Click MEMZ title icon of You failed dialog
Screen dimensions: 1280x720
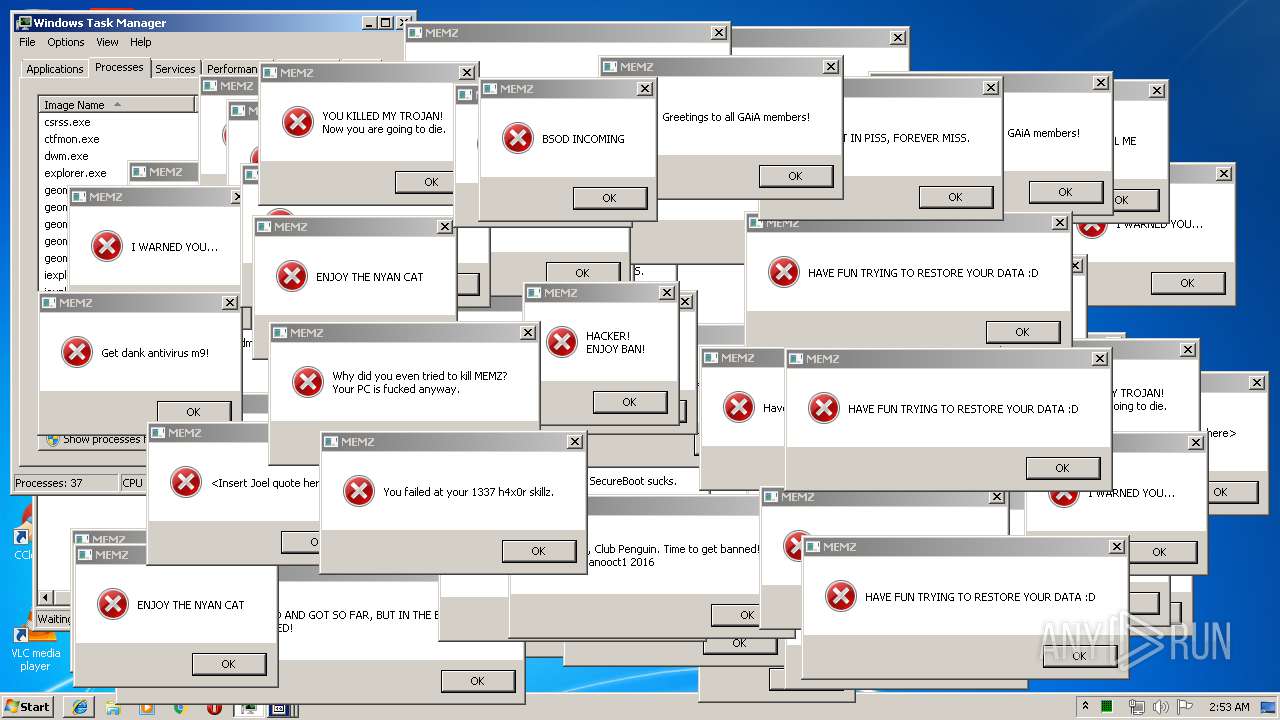click(x=331, y=442)
